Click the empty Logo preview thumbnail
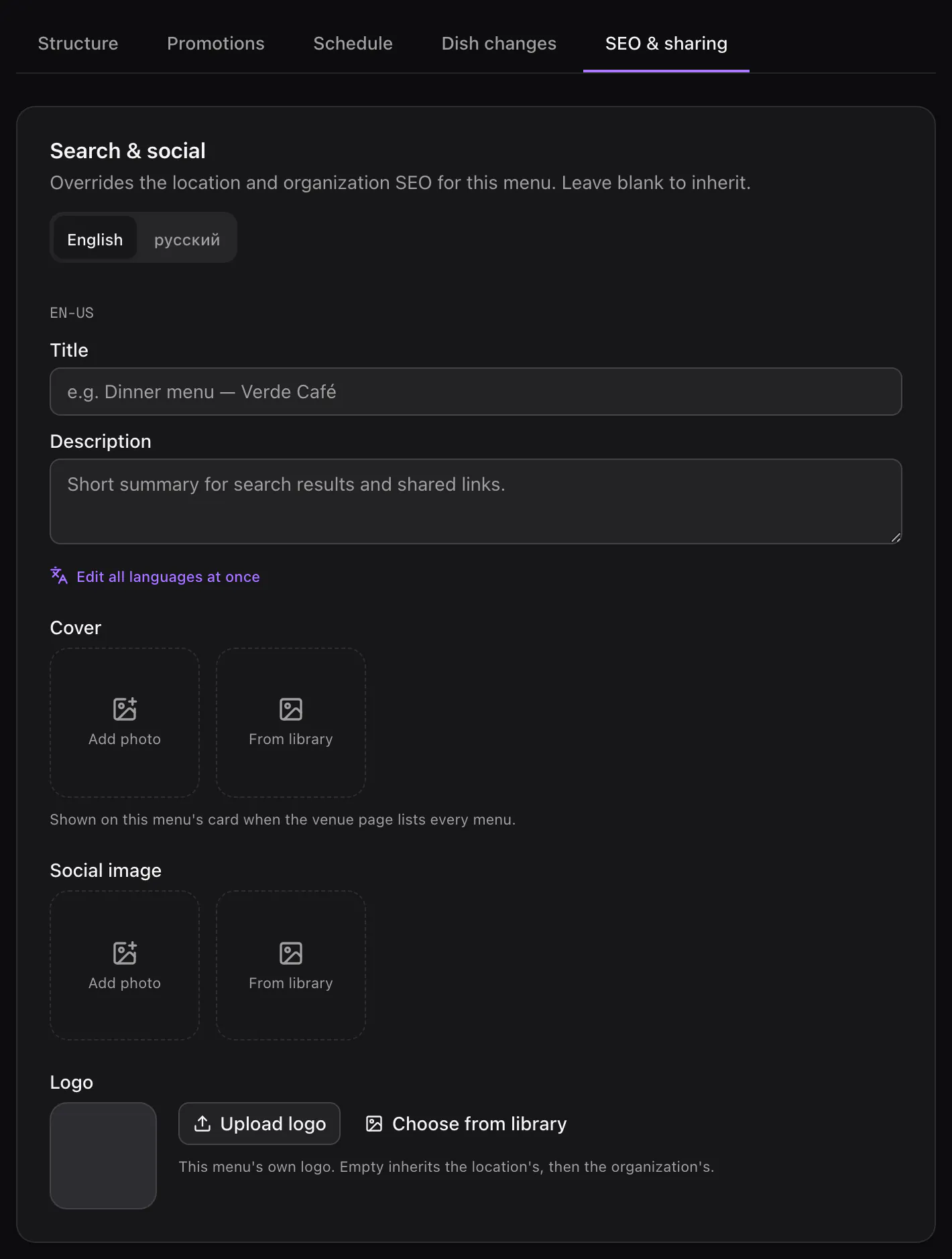The image size is (952, 1259). point(103,1156)
